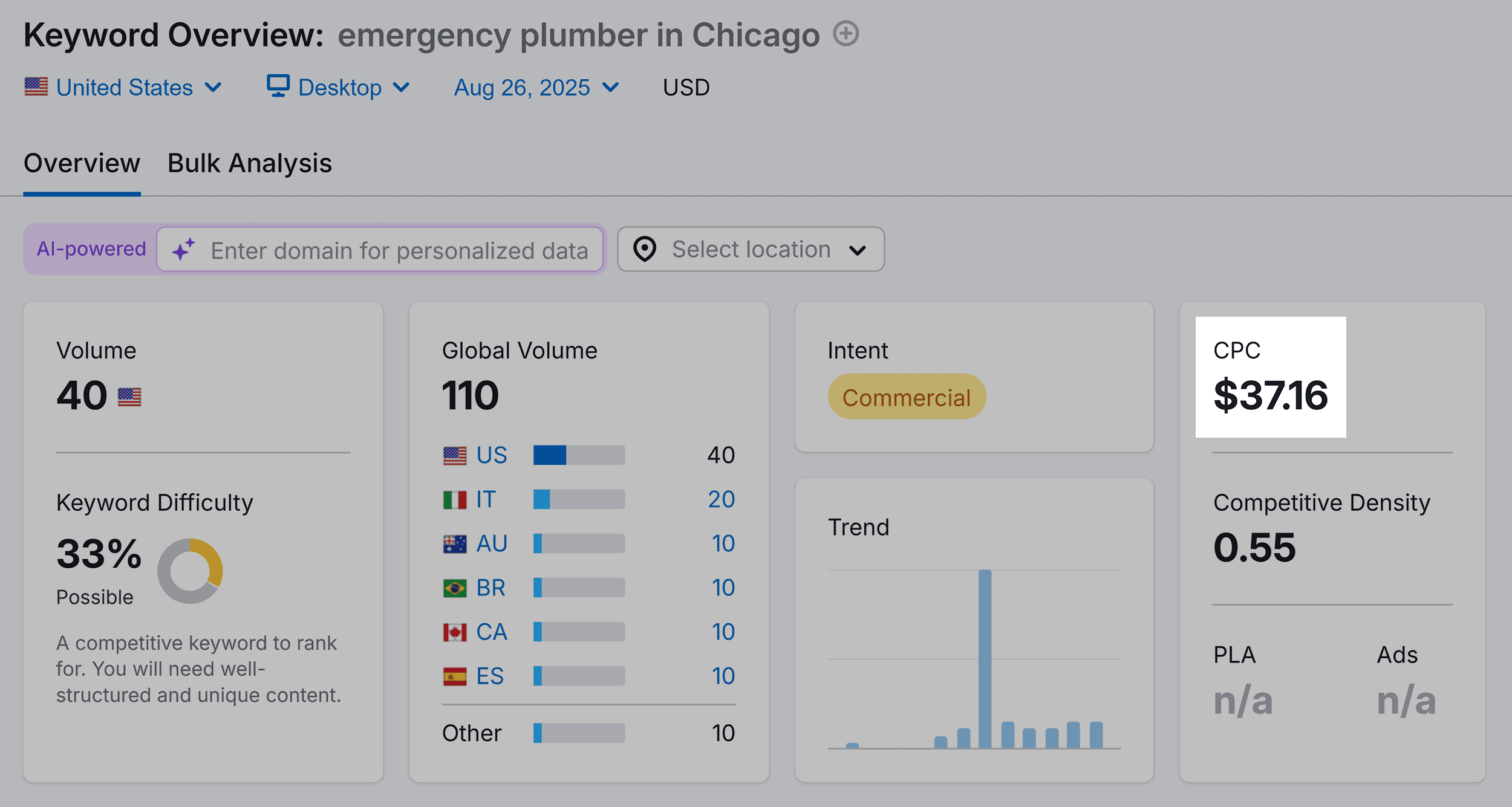Open the AU country link
1512x807 pixels.
(491, 544)
